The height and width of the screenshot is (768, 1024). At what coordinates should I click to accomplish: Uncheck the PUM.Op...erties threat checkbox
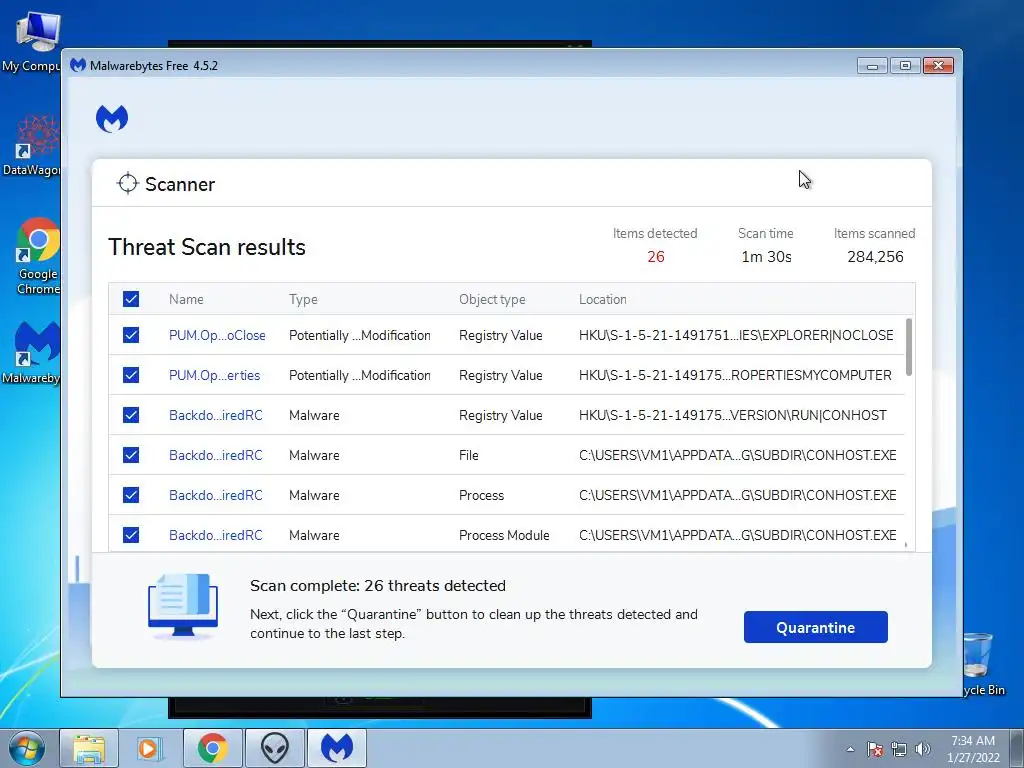coord(131,375)
